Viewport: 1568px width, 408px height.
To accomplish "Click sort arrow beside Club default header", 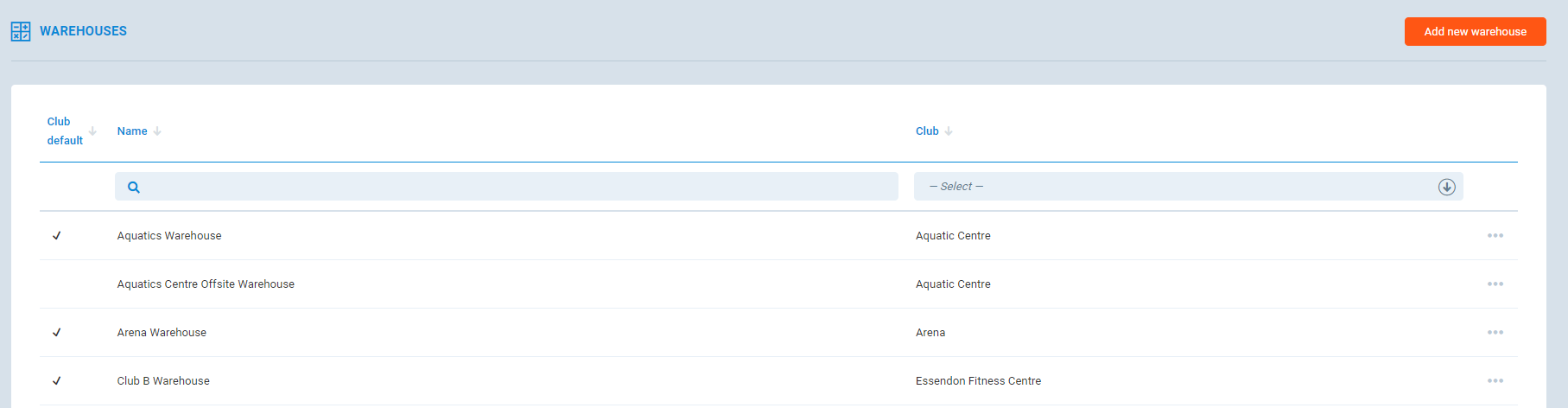I will [92, 131].
